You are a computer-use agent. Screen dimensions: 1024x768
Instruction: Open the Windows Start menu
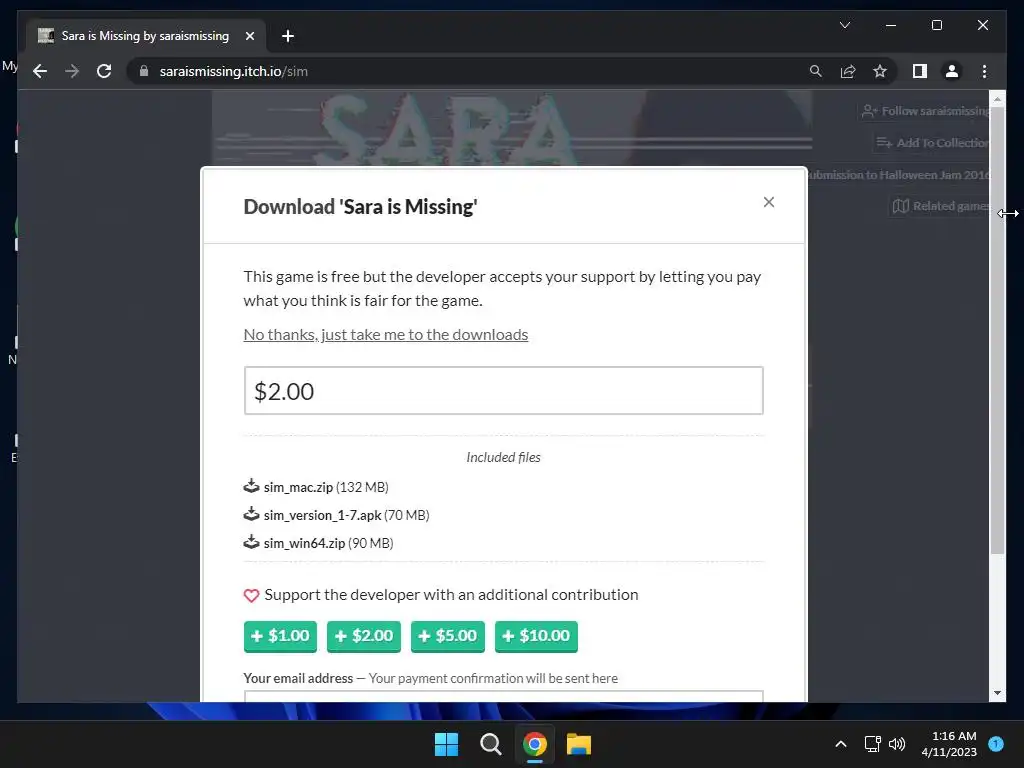[x=447, y=744]
